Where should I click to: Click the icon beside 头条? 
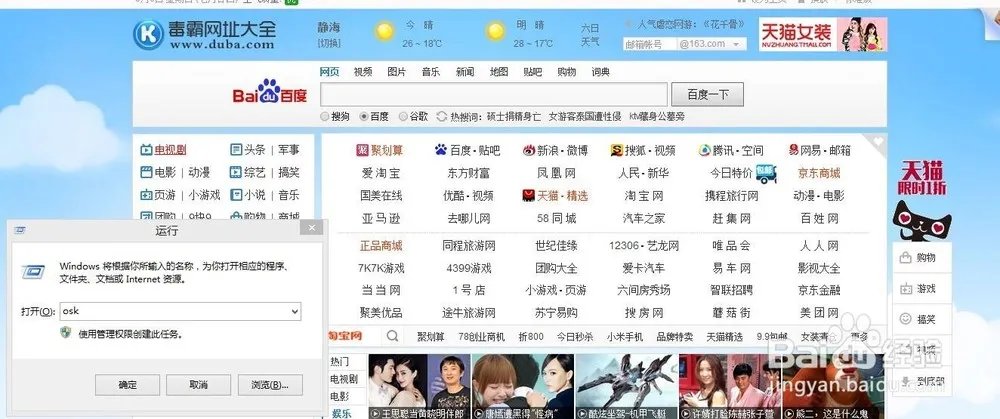236,150
